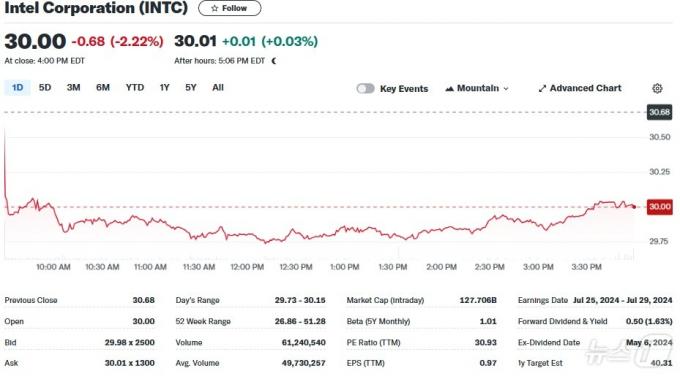The height and width of the screenshot is (376, 680).
Task: Click the PE Ratio (TTM) value 30.93
Action: (485, 343)
